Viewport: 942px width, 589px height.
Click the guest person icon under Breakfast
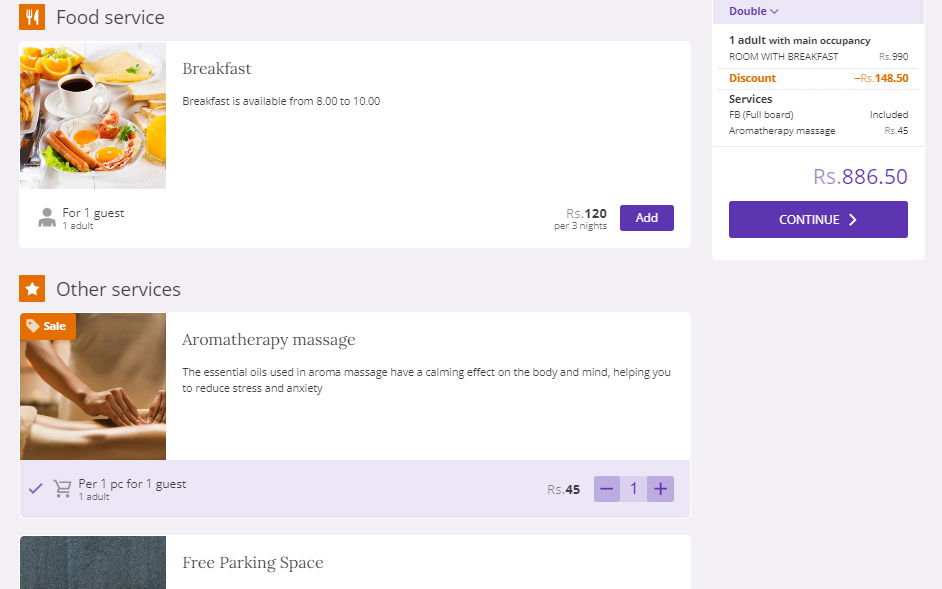pos(46,218)
